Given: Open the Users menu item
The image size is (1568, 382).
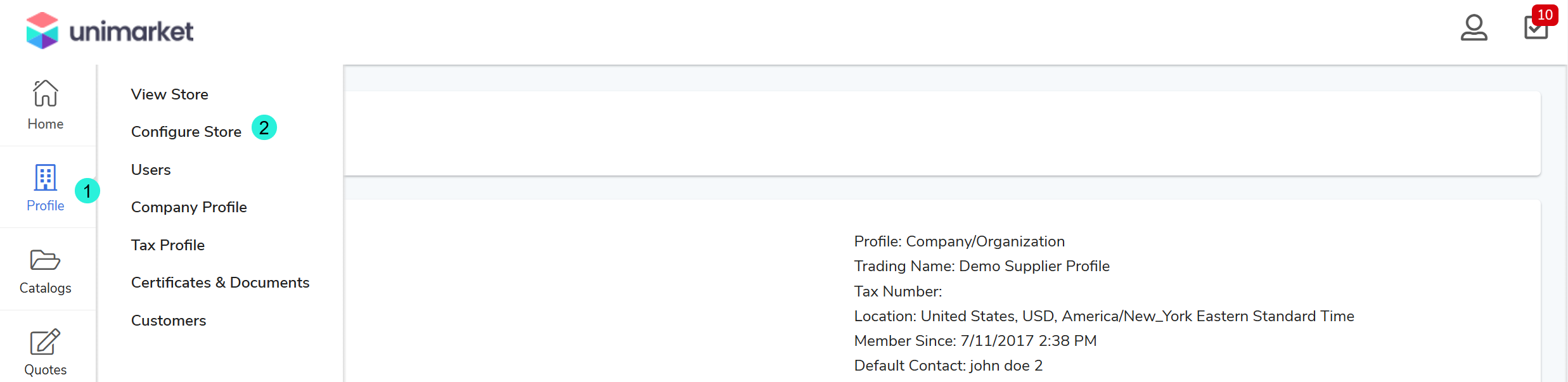Looking at the screenshot, I should pyautogui.click(x=151, y=170).
